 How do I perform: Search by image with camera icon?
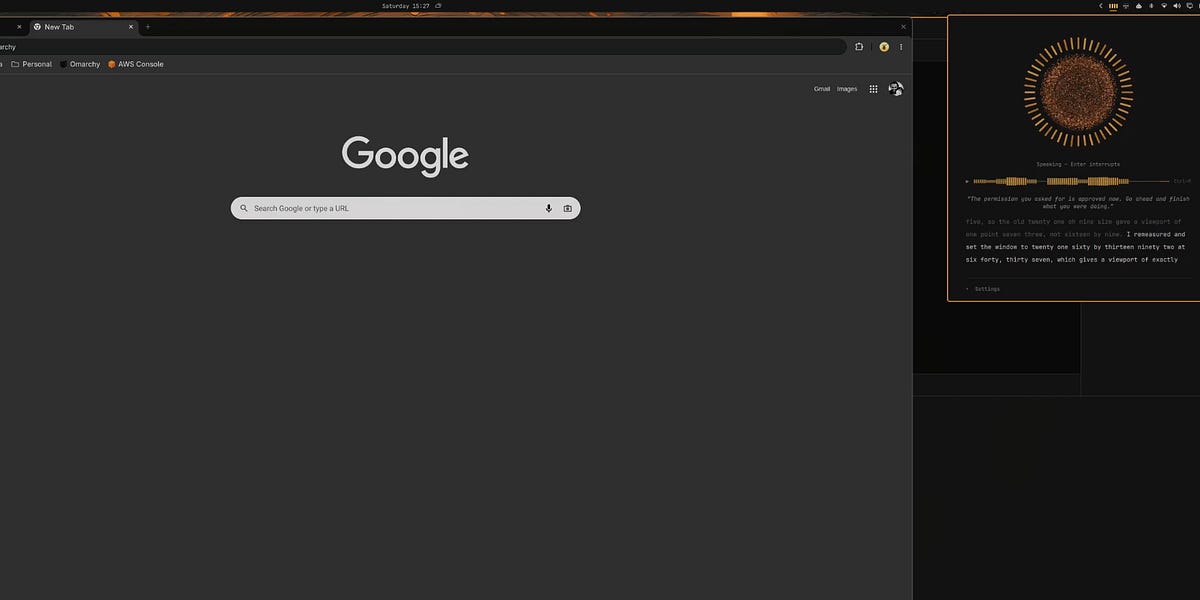point(567,208)
